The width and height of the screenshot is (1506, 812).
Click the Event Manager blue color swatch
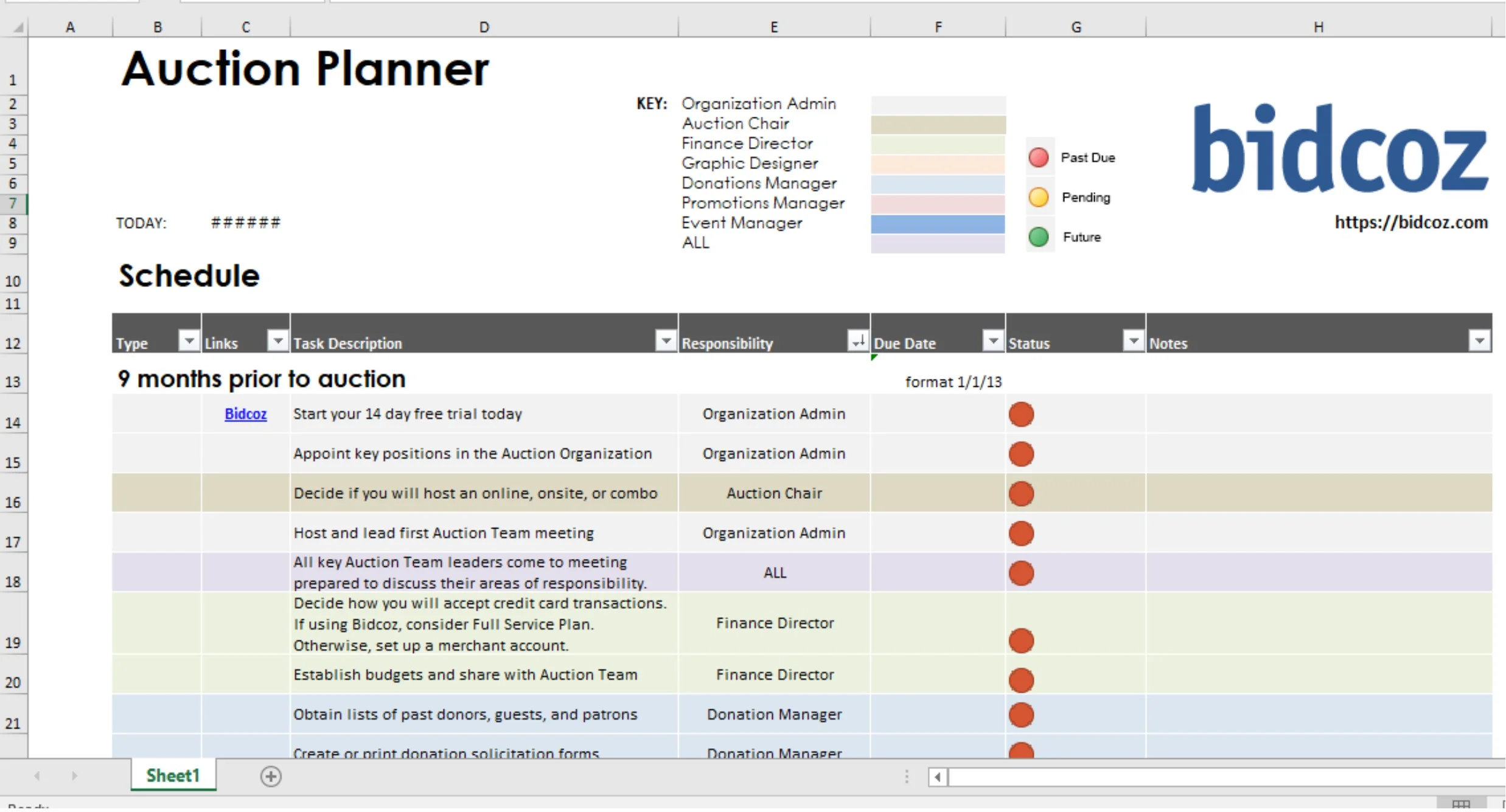coord(938,224)
